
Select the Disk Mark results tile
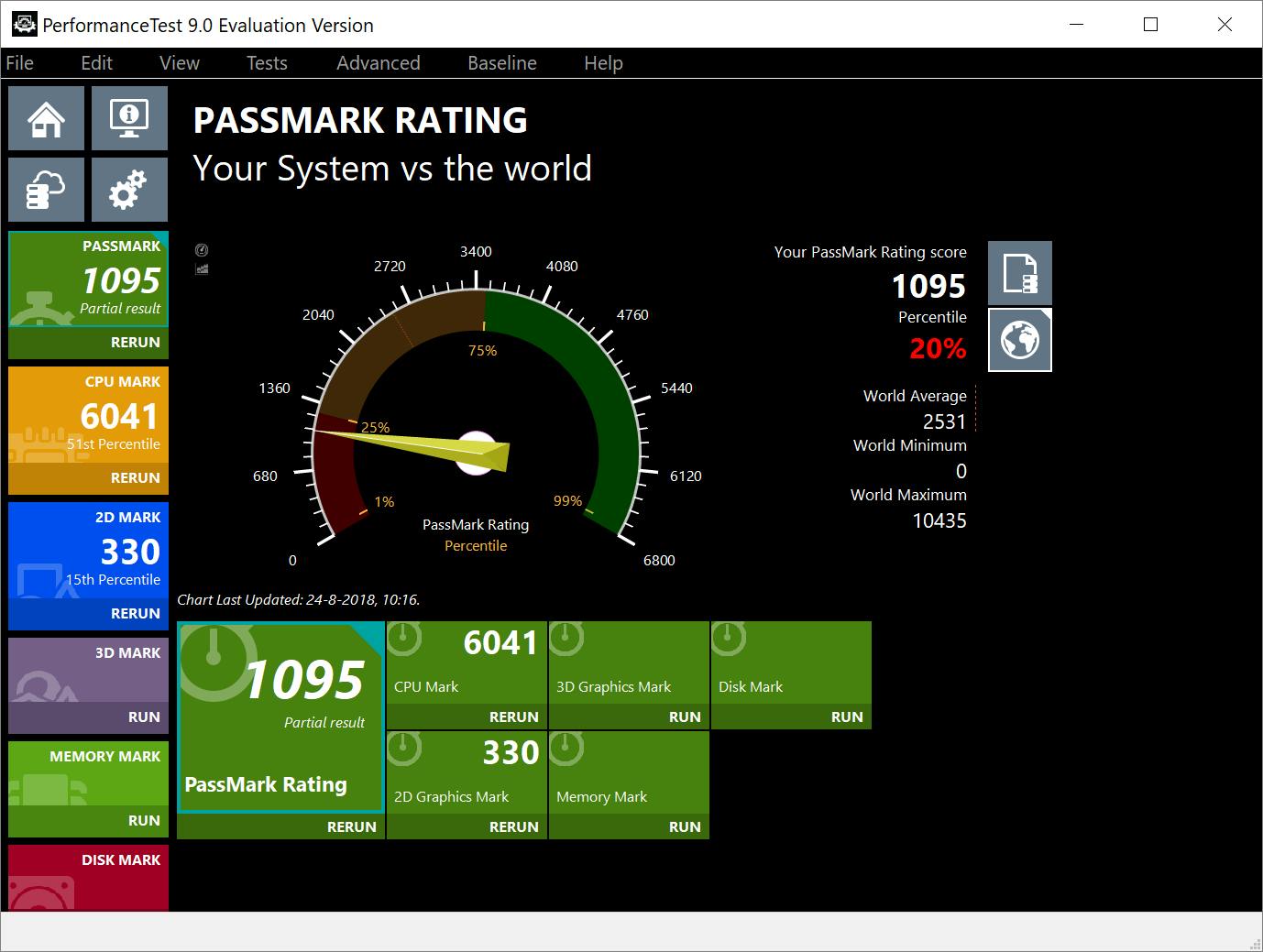(791, 662)
